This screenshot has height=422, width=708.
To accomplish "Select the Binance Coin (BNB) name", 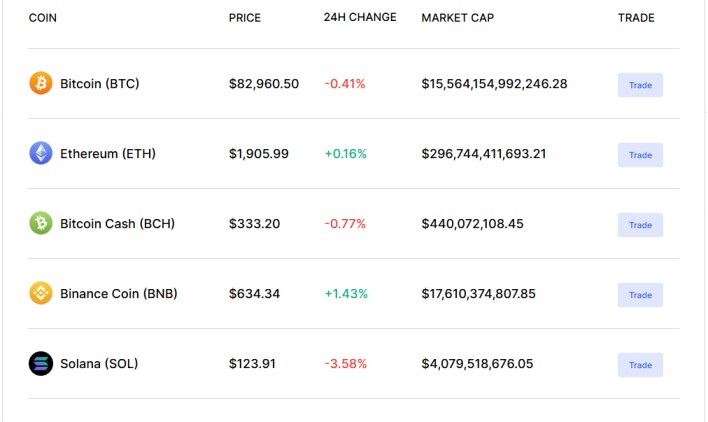I will click(119, 294).
